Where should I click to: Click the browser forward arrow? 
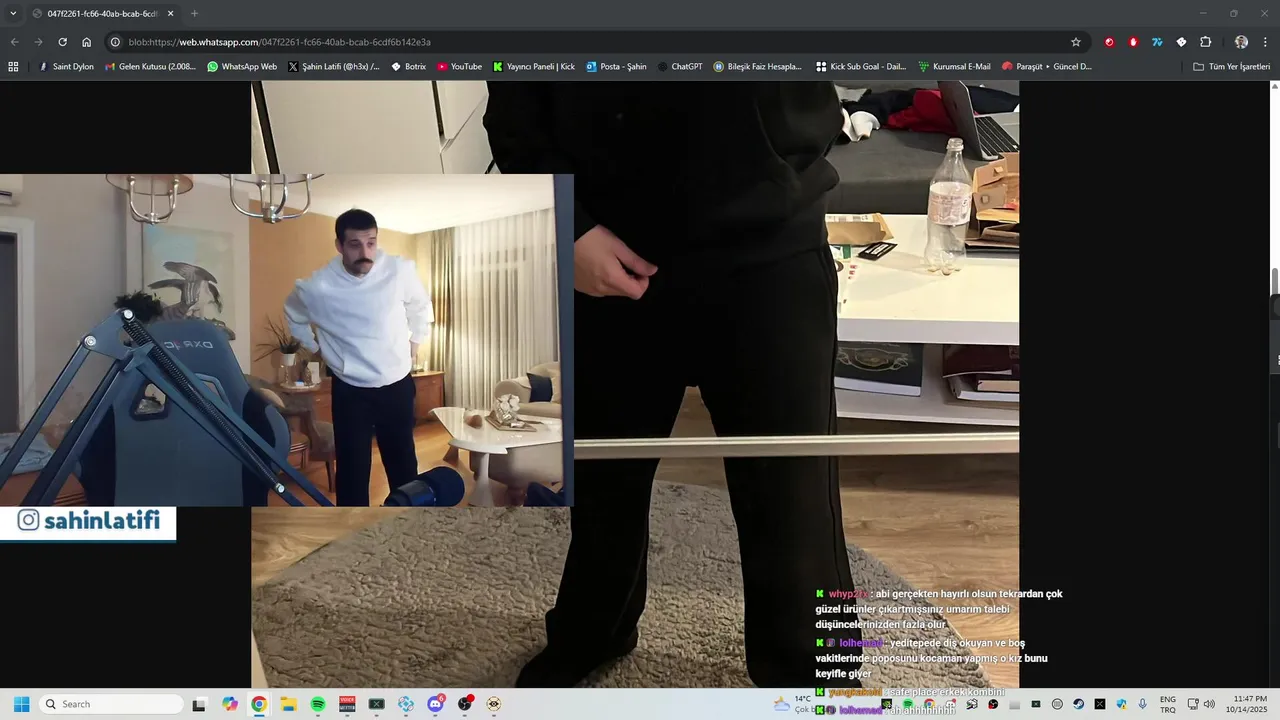(38, 42)
